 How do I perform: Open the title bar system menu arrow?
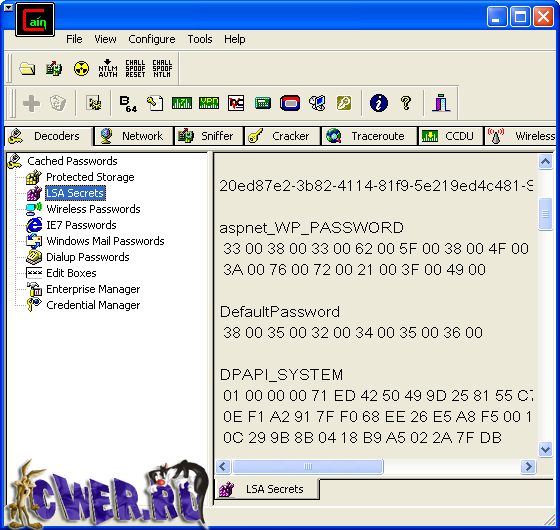tap(8, 7)
